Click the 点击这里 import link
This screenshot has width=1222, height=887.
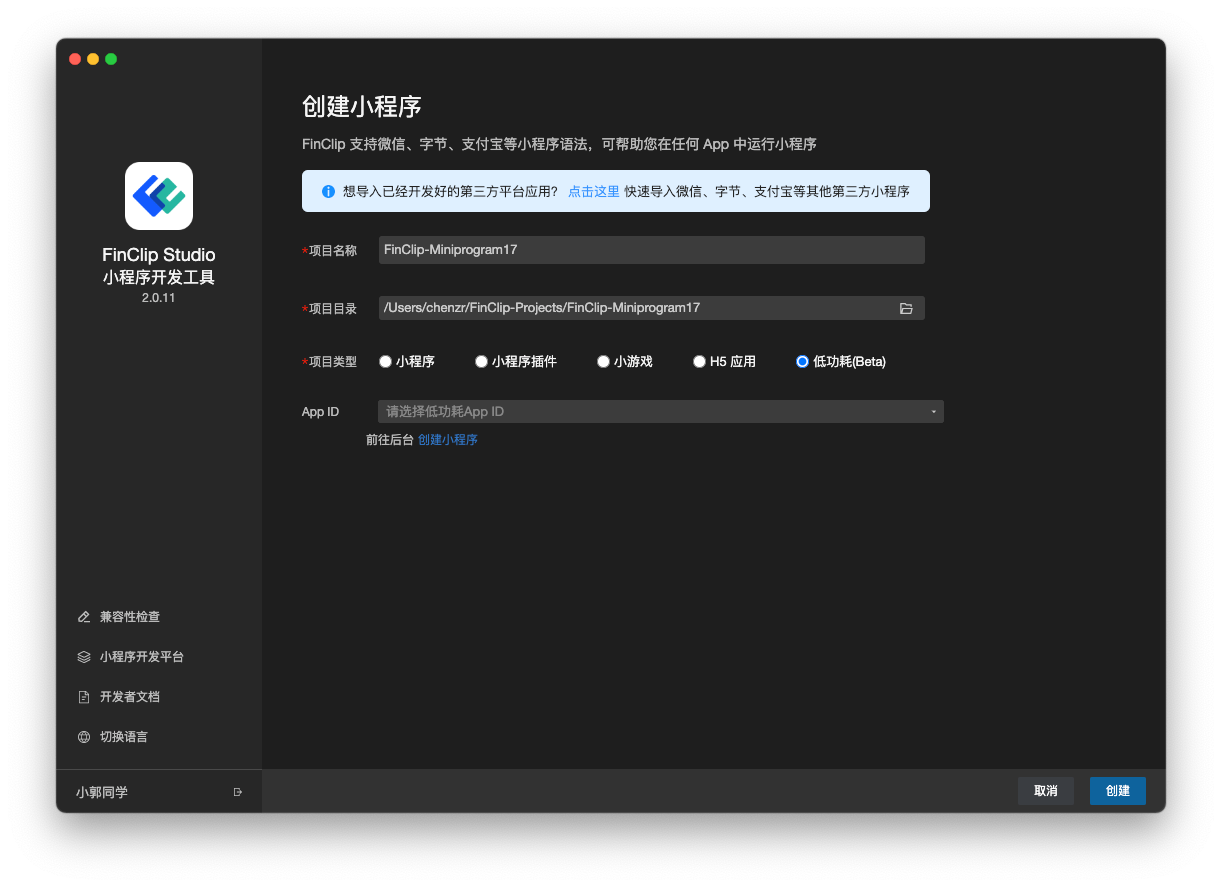(594, 191)
